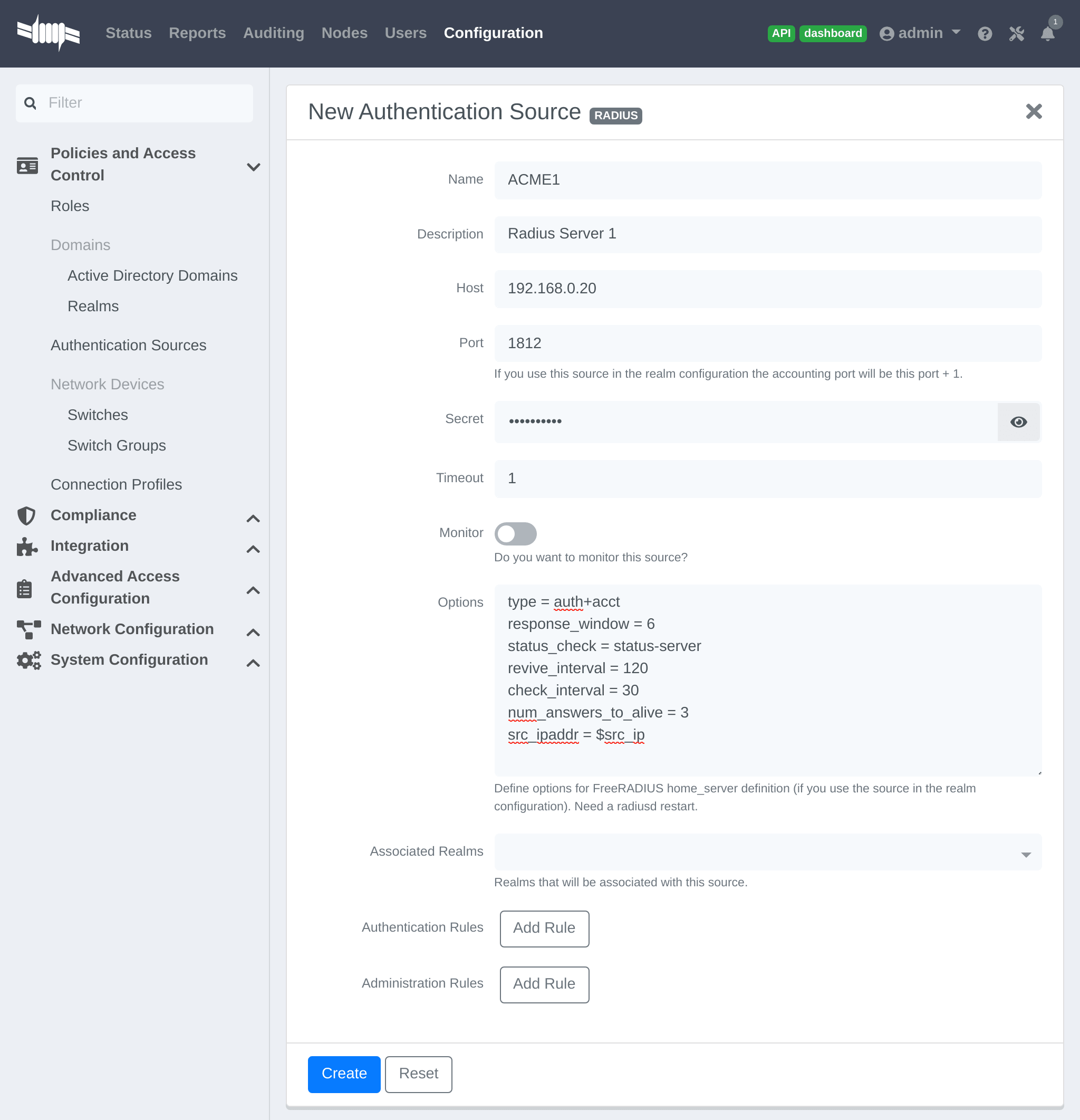Show the Secret using eye icon

pos(1018,422)
